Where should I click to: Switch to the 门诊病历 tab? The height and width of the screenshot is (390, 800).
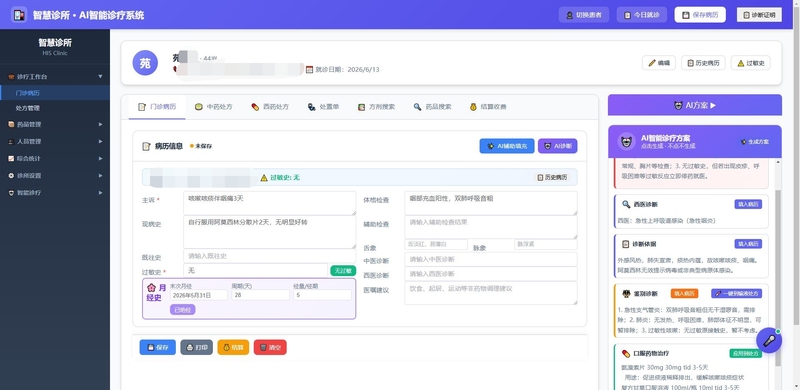[157, 107]
